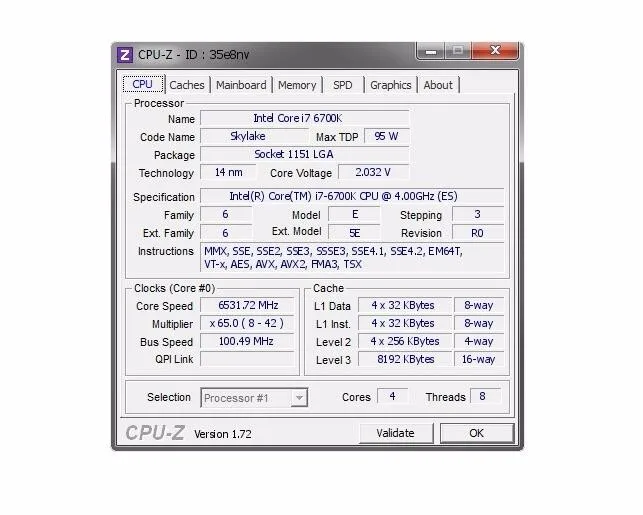The width and height of the screenshot is (643, 515).
Task: Close the CPU-Z window
Action: [x=495, y=51]
